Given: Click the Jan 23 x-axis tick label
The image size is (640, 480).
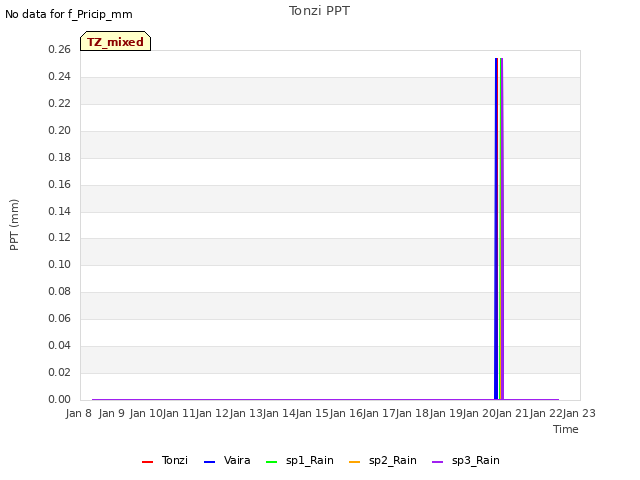Looking at the screenshot, I should [580, 413].
